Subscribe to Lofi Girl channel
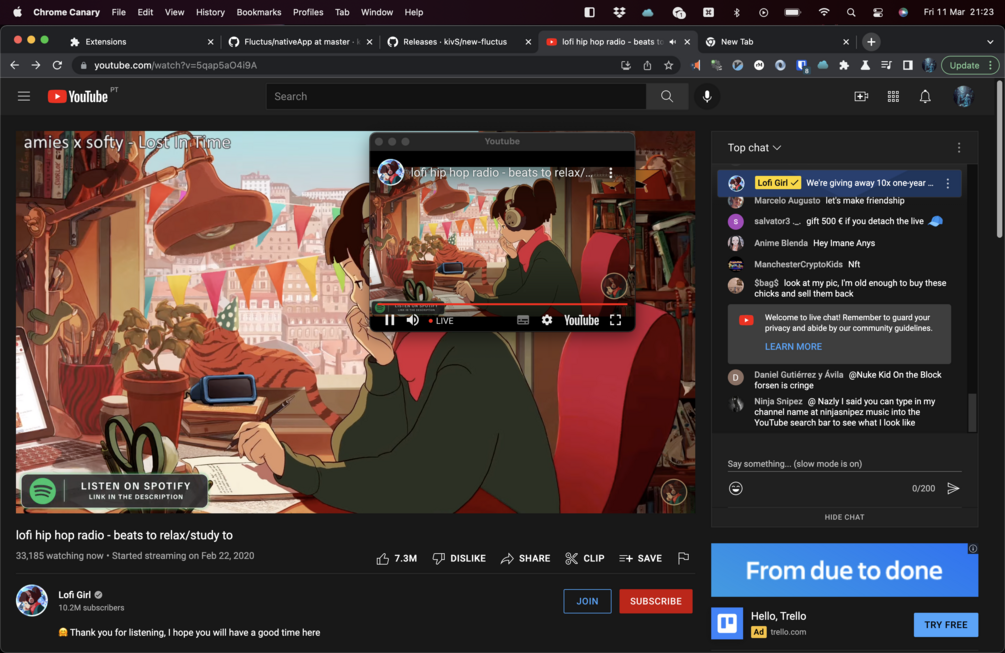1005x653 pixels. click(656, 601)
